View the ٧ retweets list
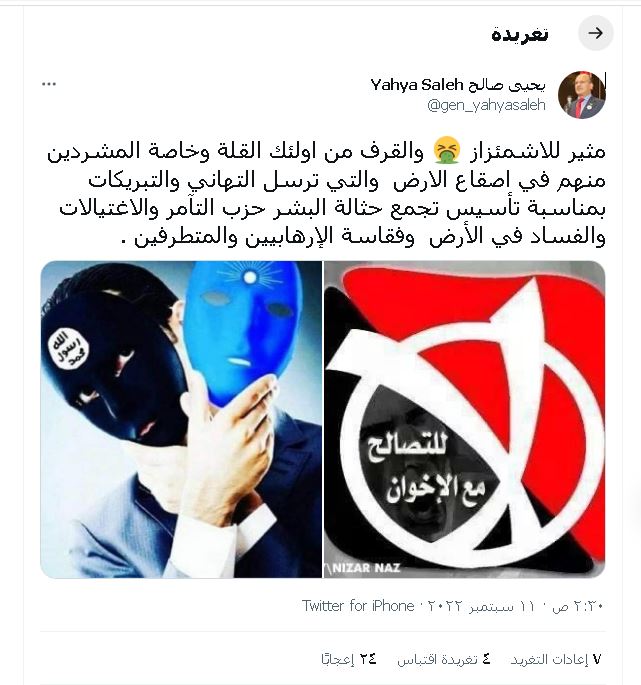 click(556, 659)
